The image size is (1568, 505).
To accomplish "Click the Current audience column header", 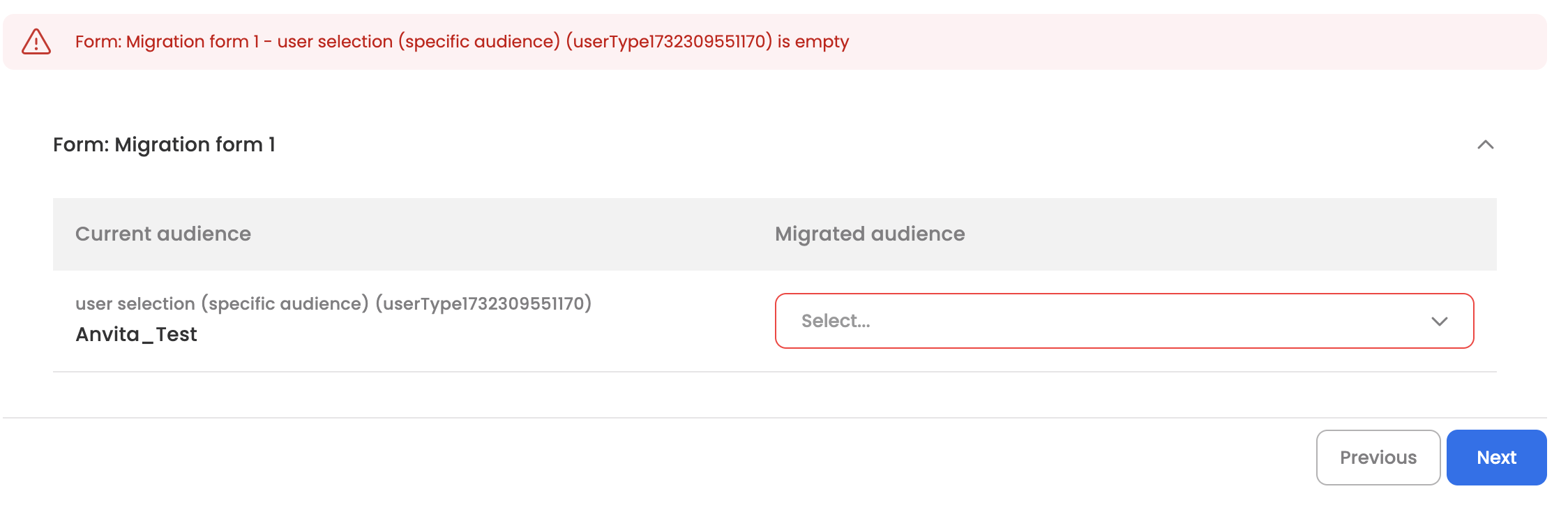I will (163, 234).
